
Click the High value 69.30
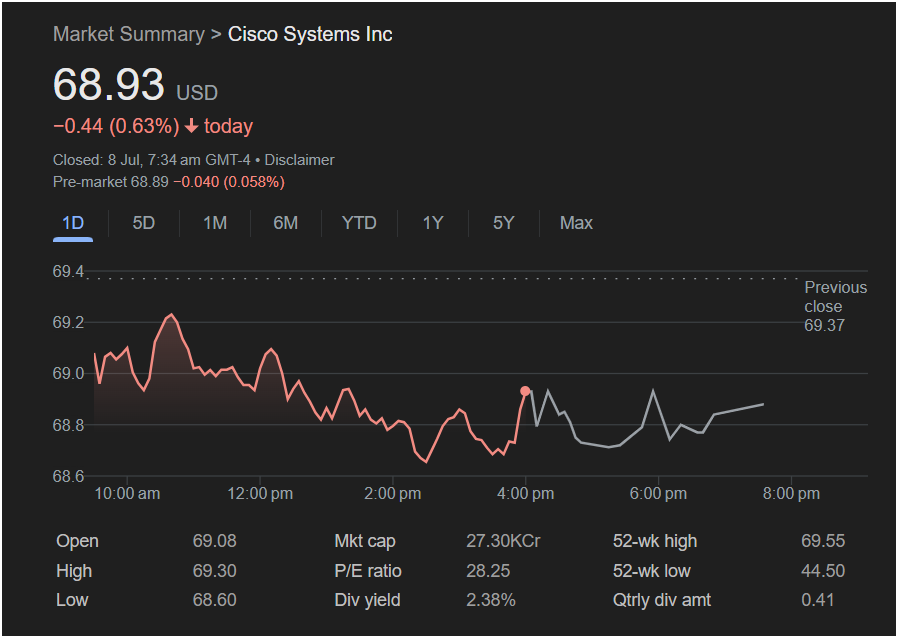pos(215,570)
